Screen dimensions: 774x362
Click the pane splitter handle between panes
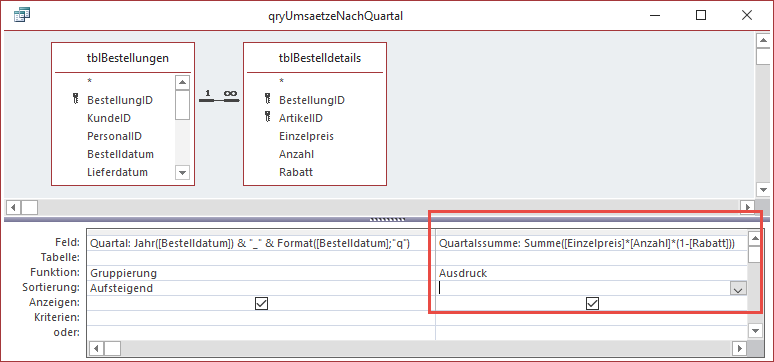click(x=387, y=219)
